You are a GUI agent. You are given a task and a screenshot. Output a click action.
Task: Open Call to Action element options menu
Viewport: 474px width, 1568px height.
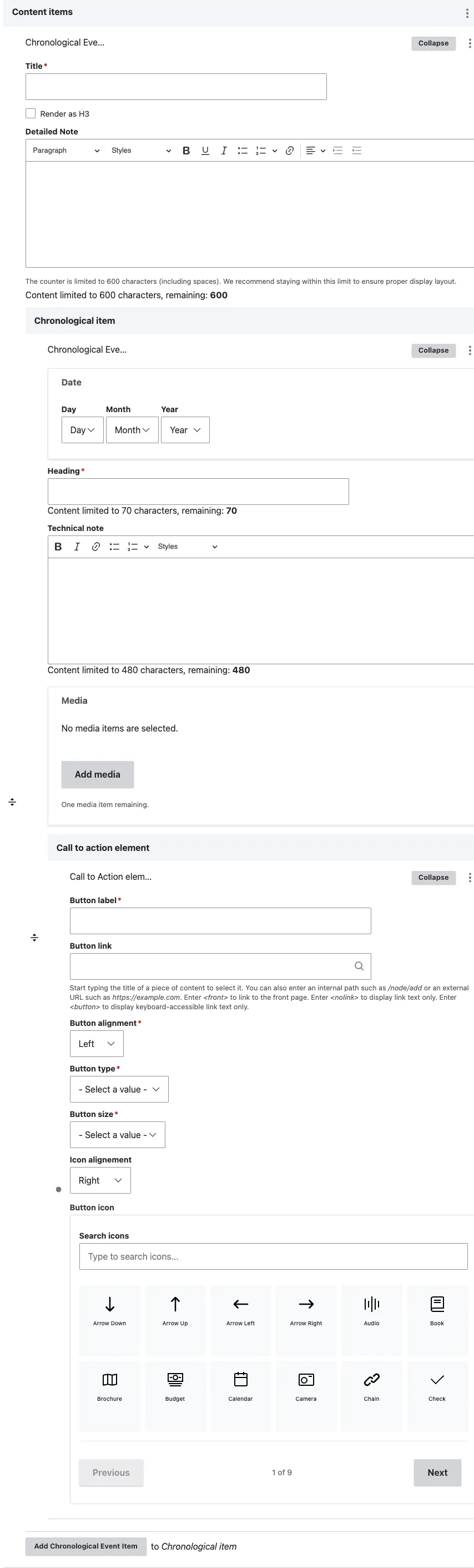click(469, 877)
